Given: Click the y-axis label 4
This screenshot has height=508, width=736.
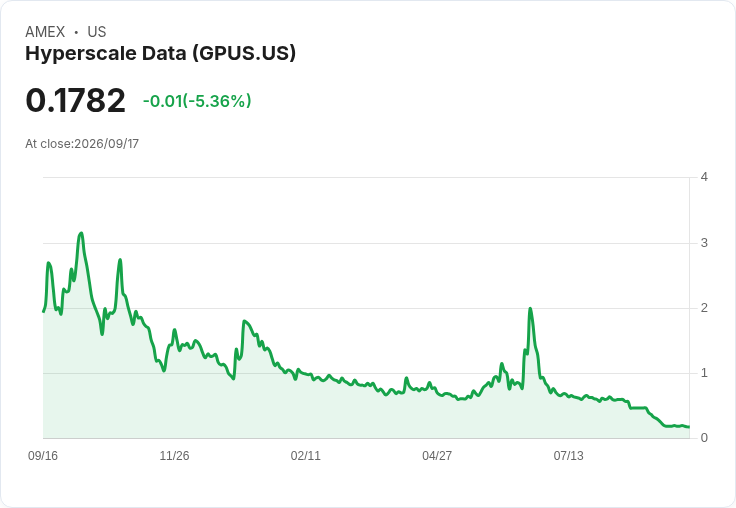Looking at the screenshot, I should click(x=704, y=177).
